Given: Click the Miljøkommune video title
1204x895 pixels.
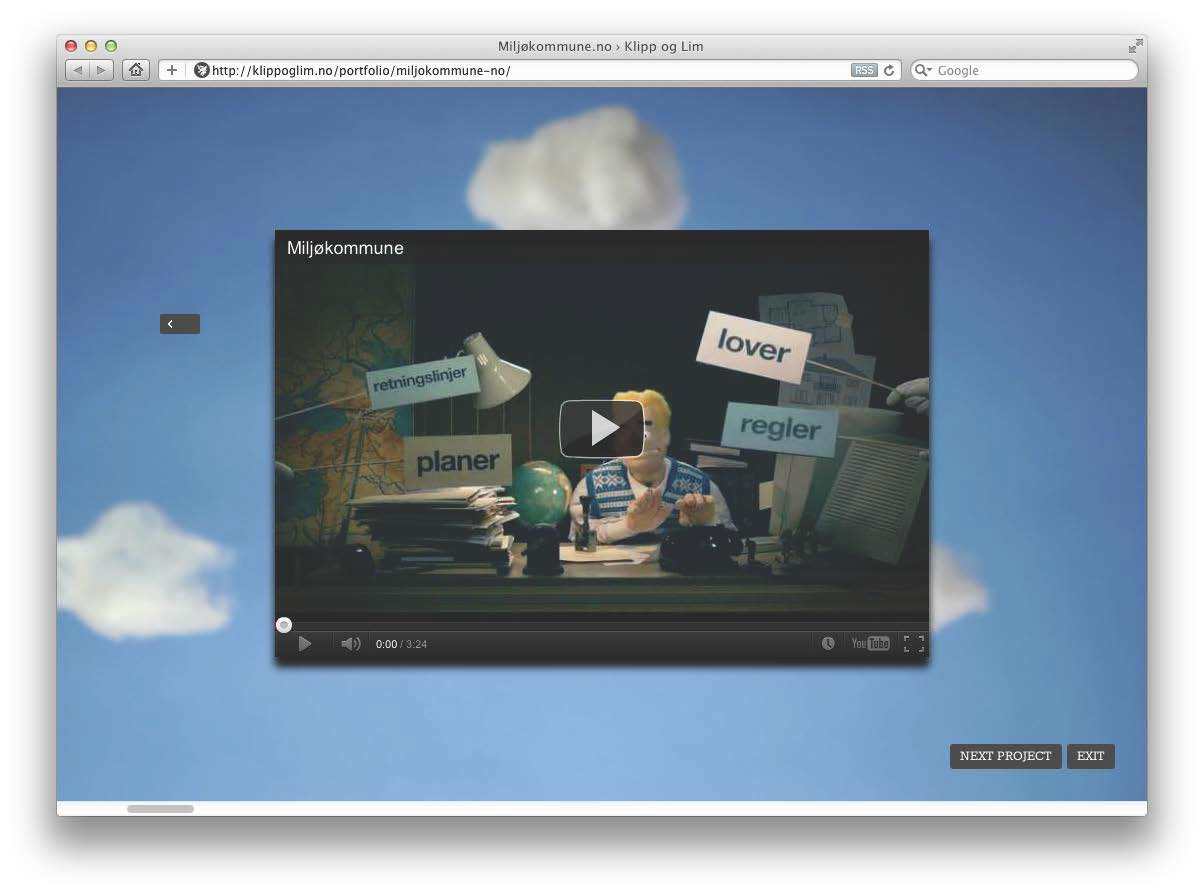Looking at the screenshot, I should click(x=345, y=248).
